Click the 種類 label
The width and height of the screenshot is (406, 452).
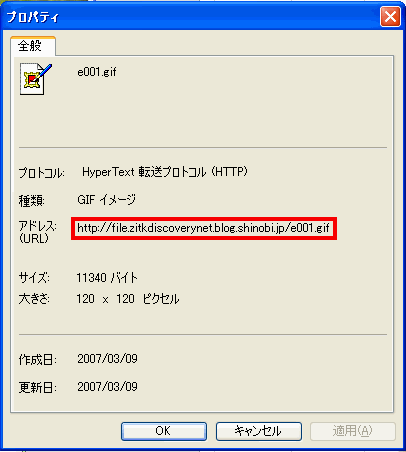(32, 201)
